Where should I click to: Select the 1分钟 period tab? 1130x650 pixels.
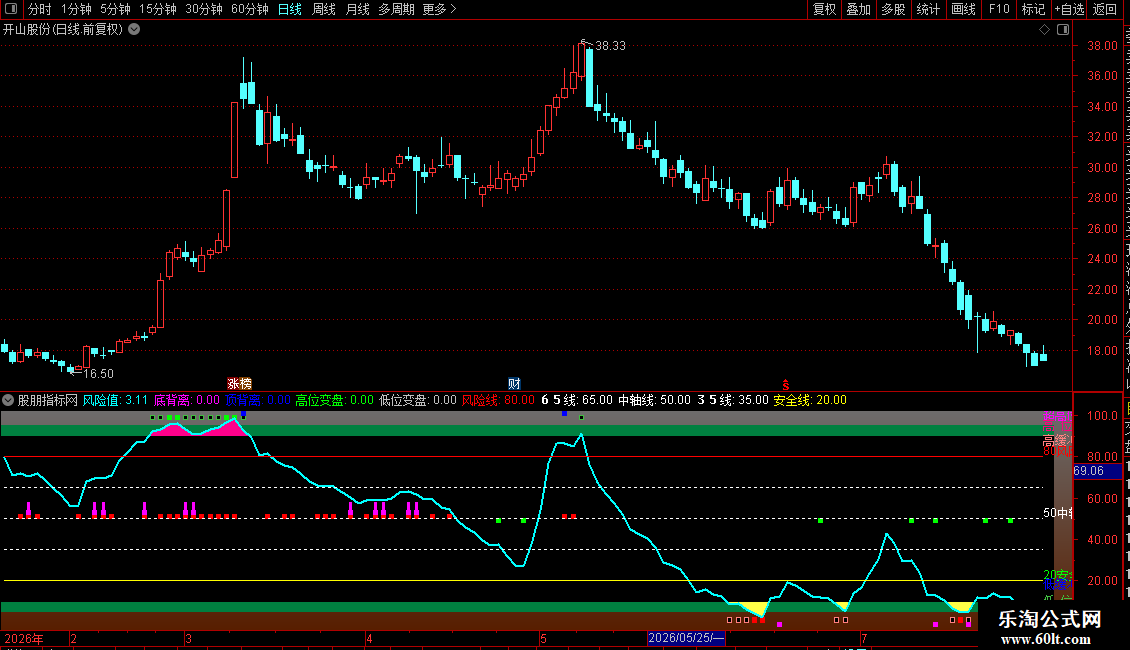[x=76, y=9]
